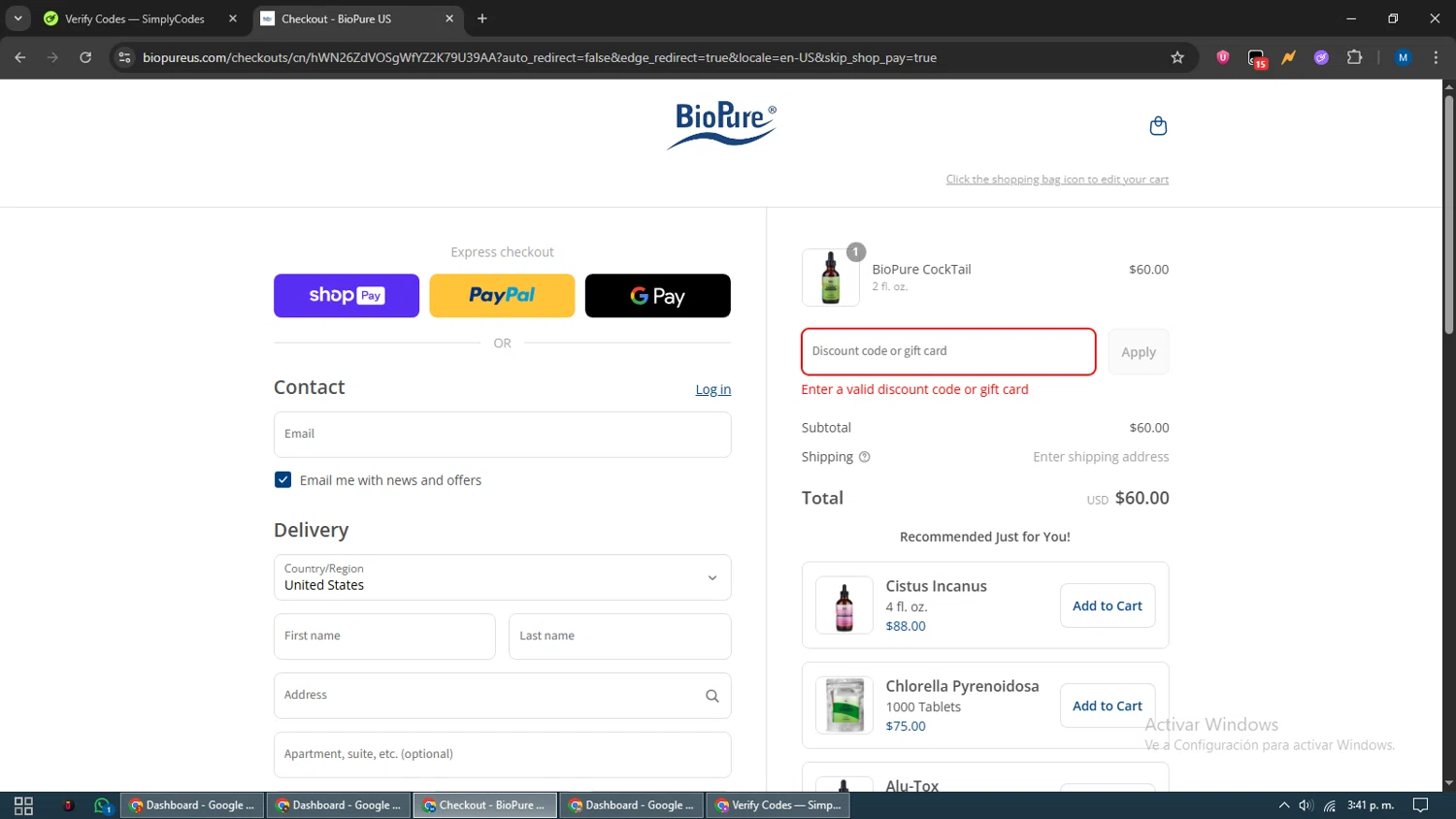1456x819 pixels.
Task: Open the tab search dropdown arrow
Action: [17, 18]
